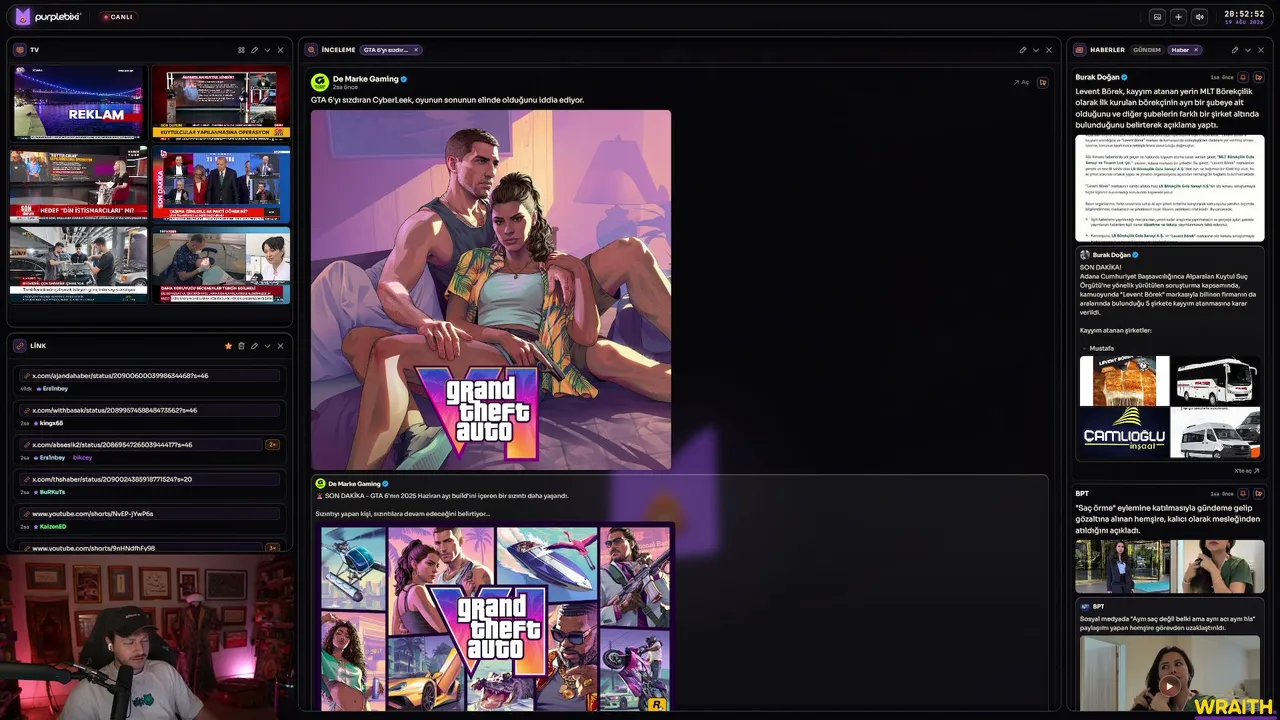The width and height of the screenshot is (1280, 720).
Task: Click bell icon on BPT post
Action: [1243, 493]
